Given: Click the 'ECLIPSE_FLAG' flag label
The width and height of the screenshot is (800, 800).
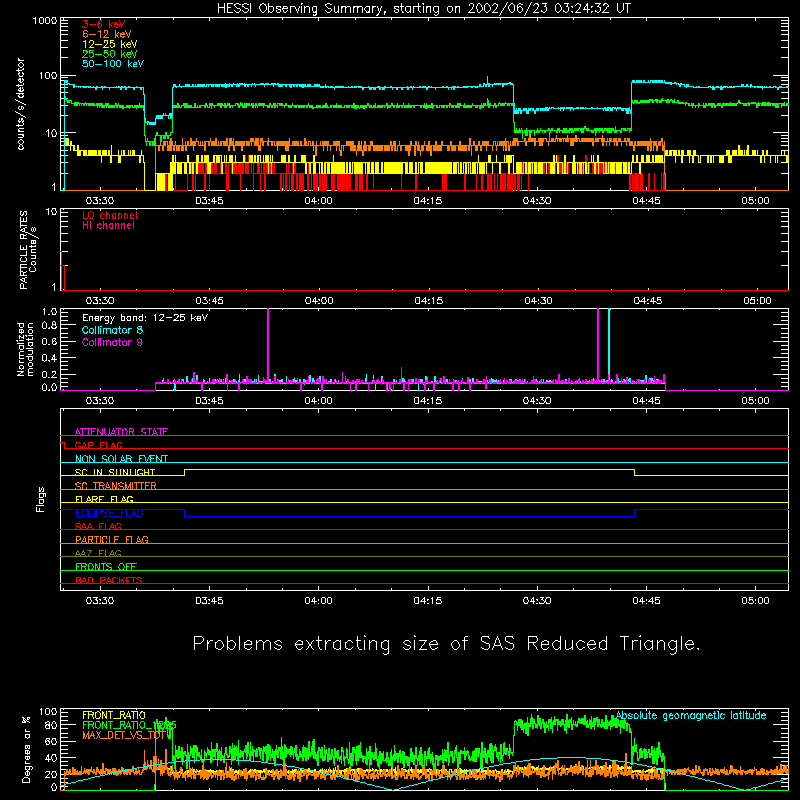Looking at the screenshot, I should (109, 513).
